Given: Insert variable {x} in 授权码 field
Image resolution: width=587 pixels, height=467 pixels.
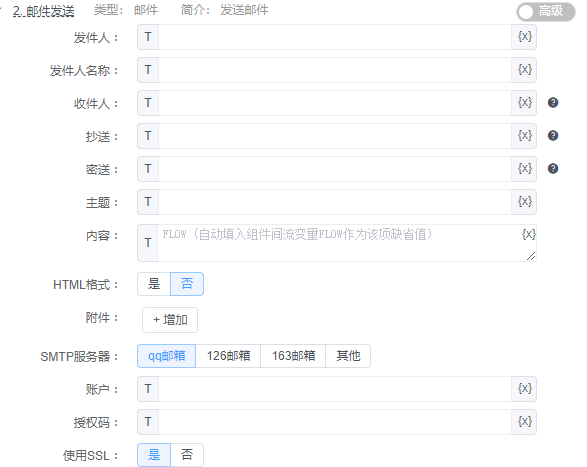Looking at the screenshot, I should coord(524,422).
